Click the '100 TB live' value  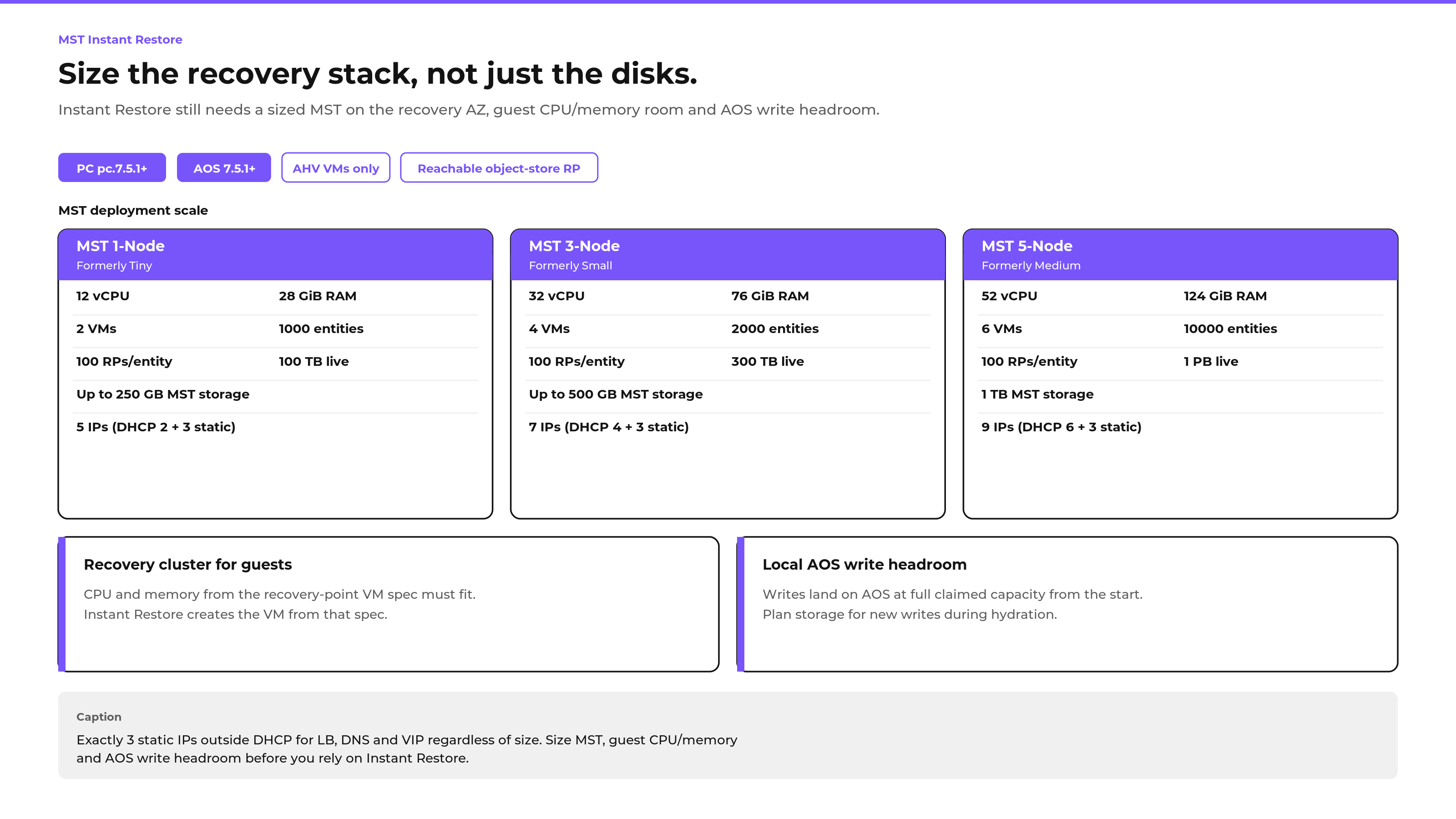click(313, 362)
